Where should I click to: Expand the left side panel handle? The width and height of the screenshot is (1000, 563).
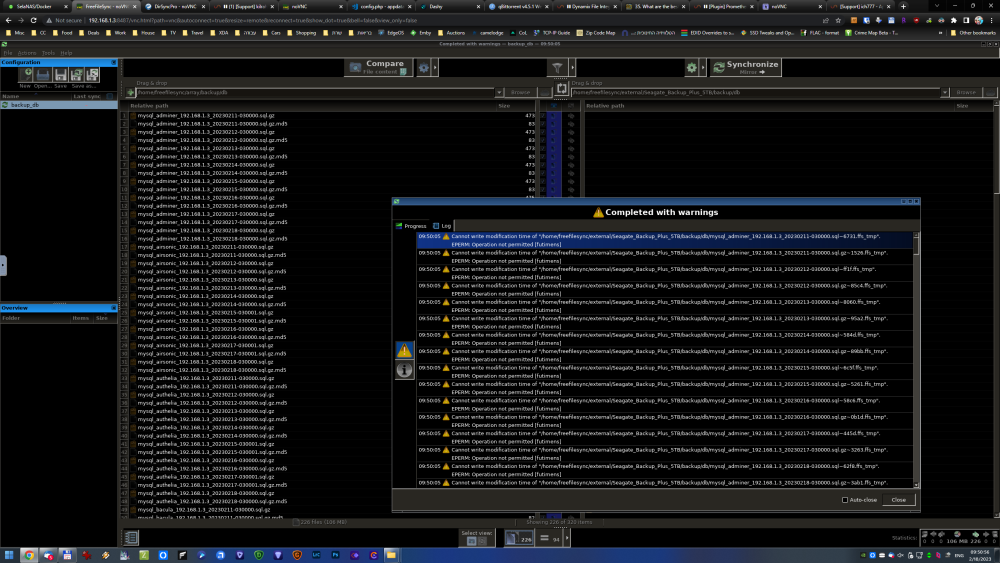coord(3,265)
